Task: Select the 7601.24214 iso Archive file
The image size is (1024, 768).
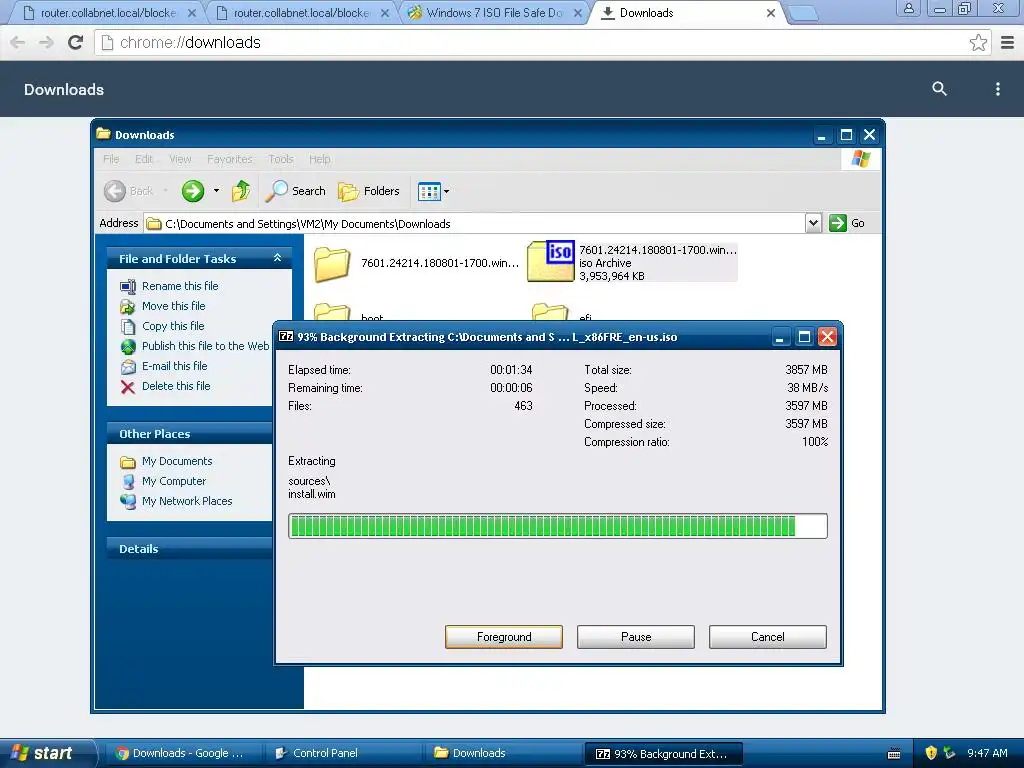Action: pyautogui.click(x=632, y=263)
